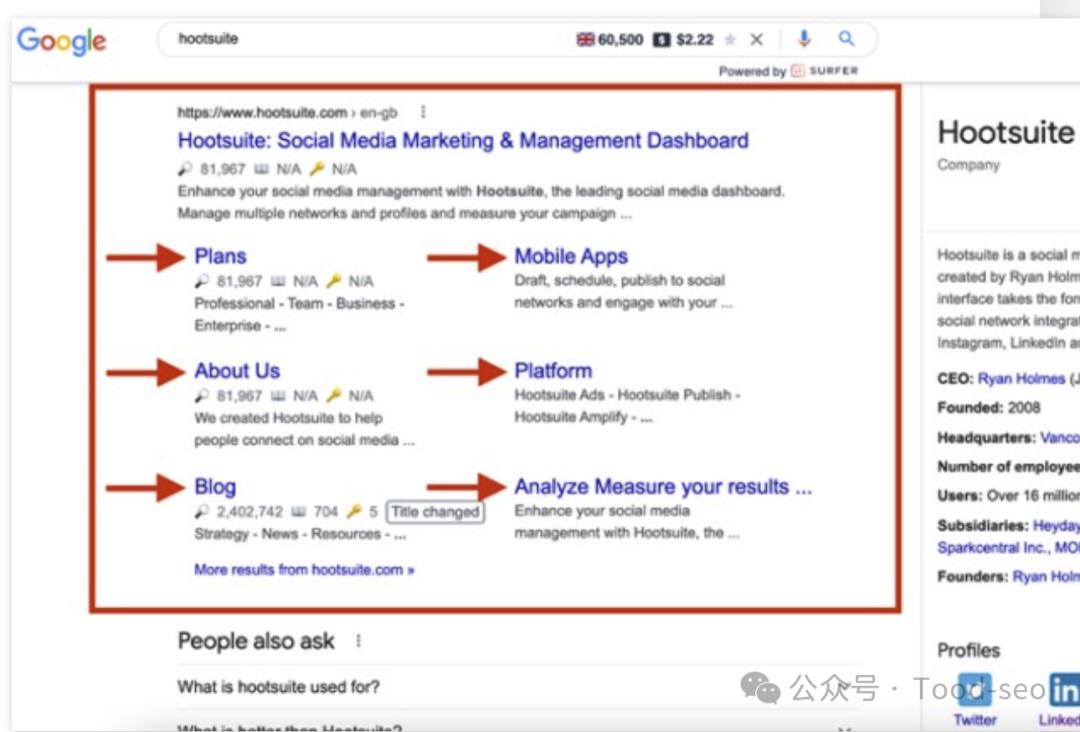
Task: Click the Headquarters location link
Action: pos(1059,437)
